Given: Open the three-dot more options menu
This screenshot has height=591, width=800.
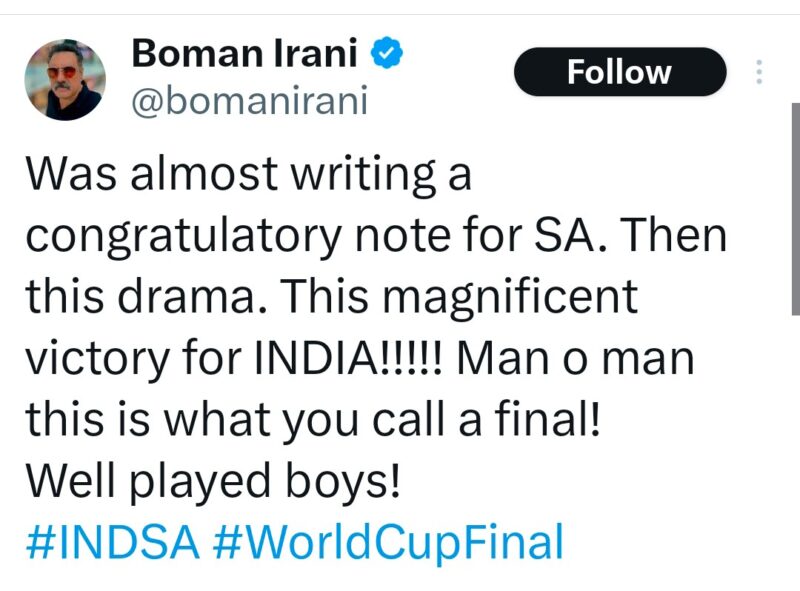Looking at the screenshot, I should tap(759, 72).
